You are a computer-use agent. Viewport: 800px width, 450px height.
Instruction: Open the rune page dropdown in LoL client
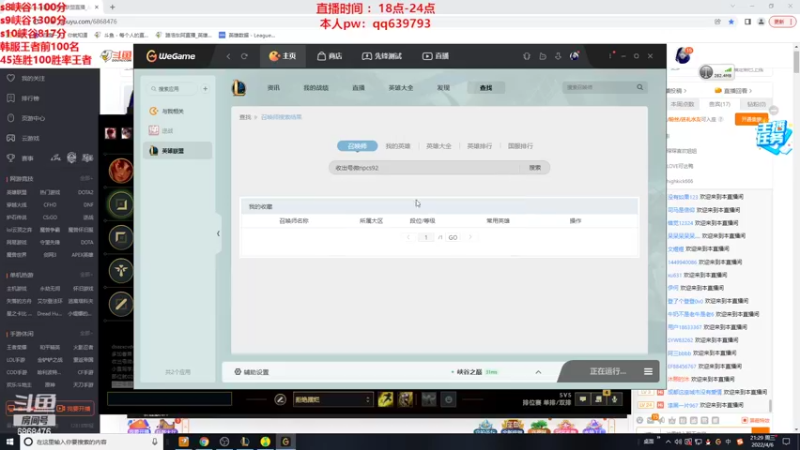click(x=332, y=399)
